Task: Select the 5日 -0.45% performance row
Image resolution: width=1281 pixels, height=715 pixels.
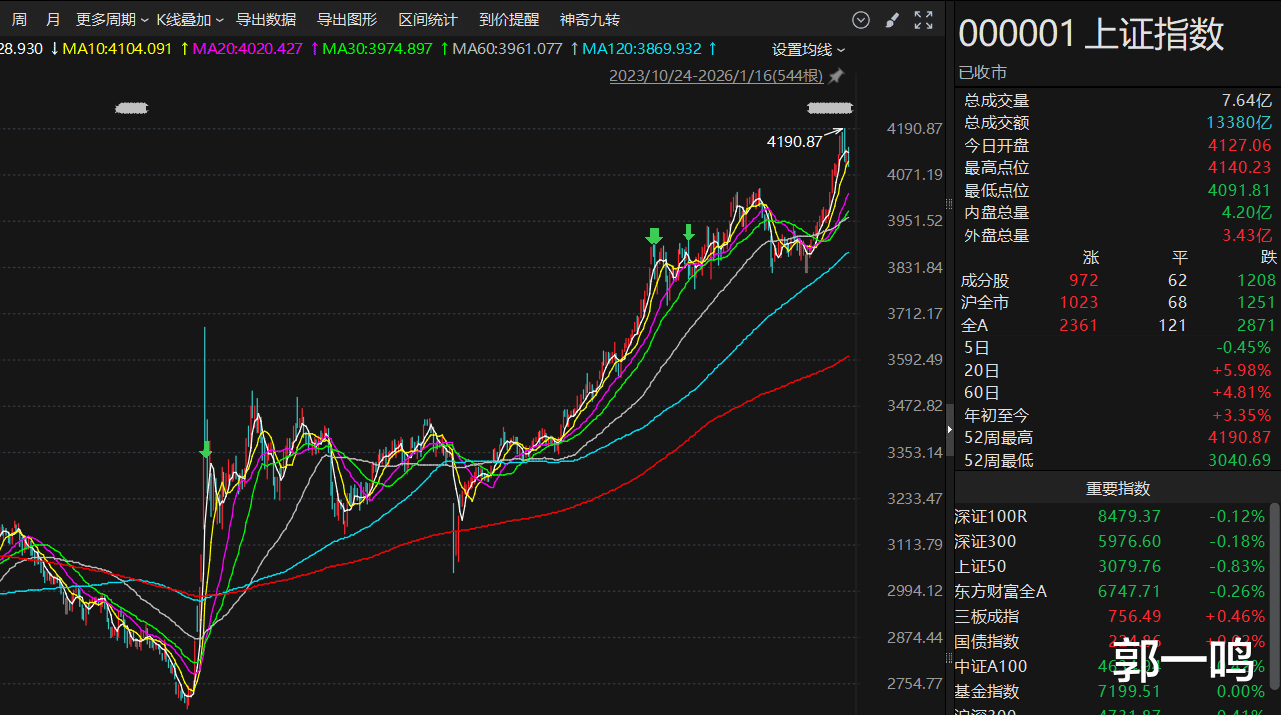Action: pos(1117,348)
